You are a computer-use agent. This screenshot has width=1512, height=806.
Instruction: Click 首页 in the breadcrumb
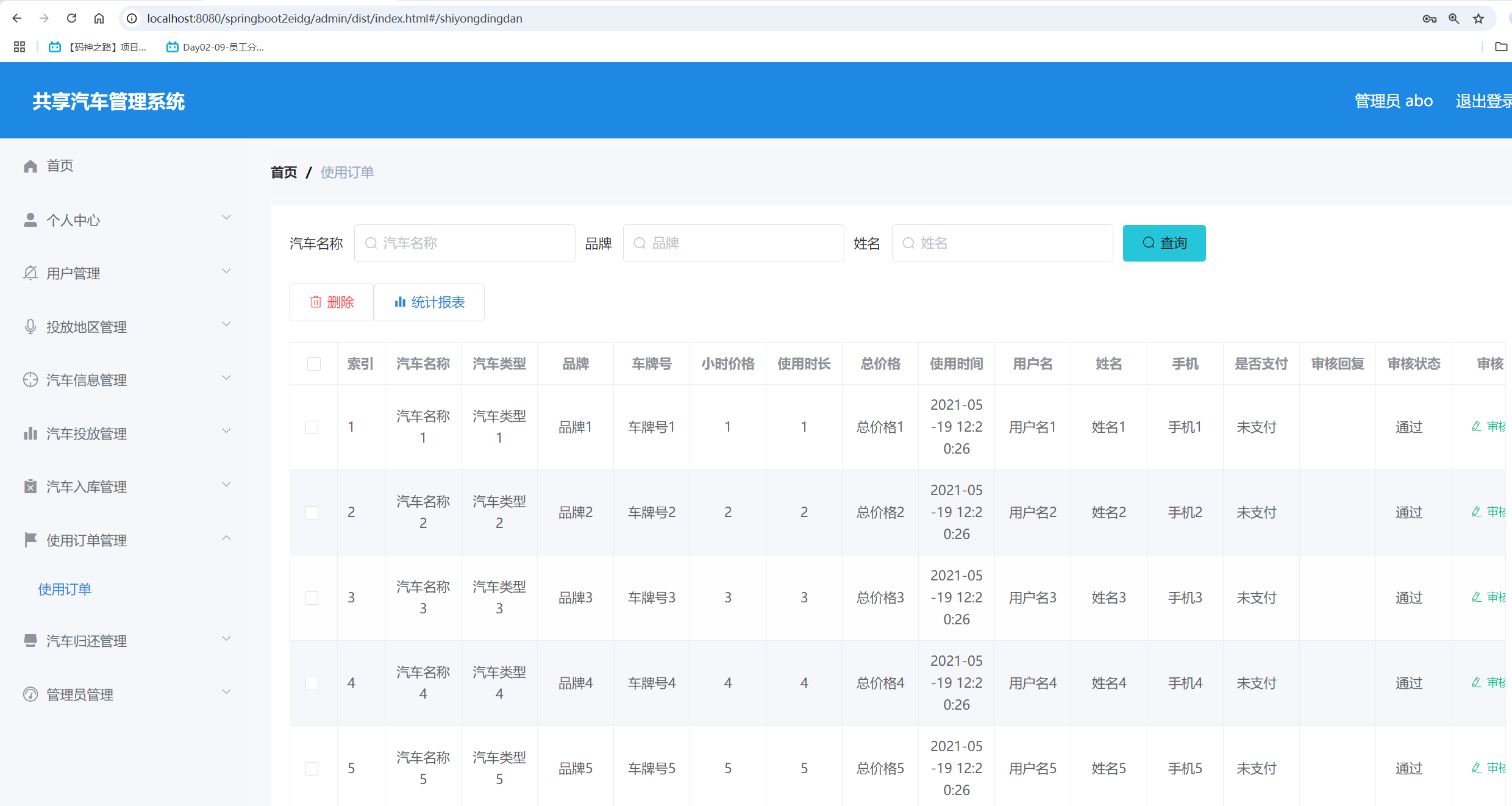point(283,172)
